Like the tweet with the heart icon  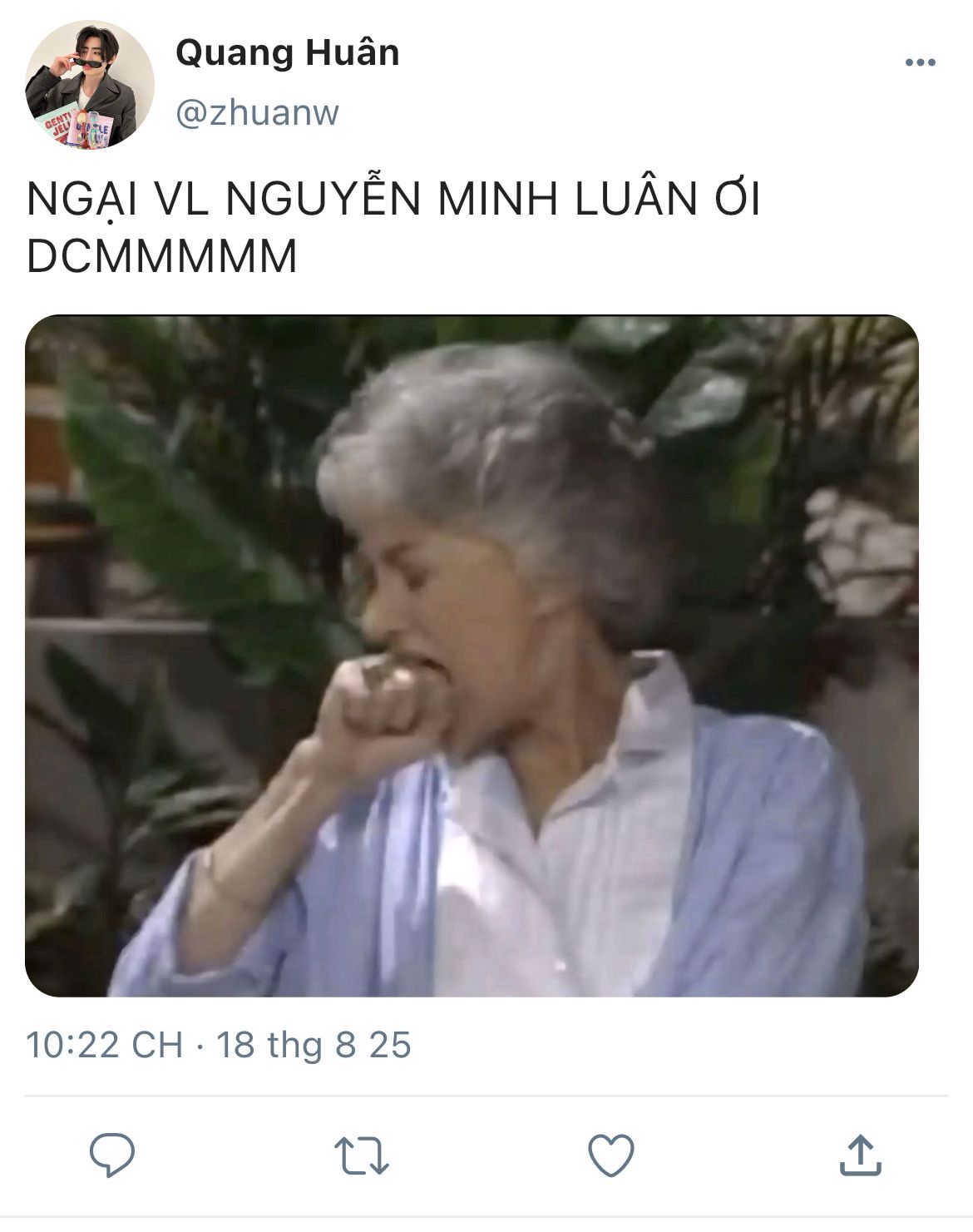click(x=610, y=1155)
